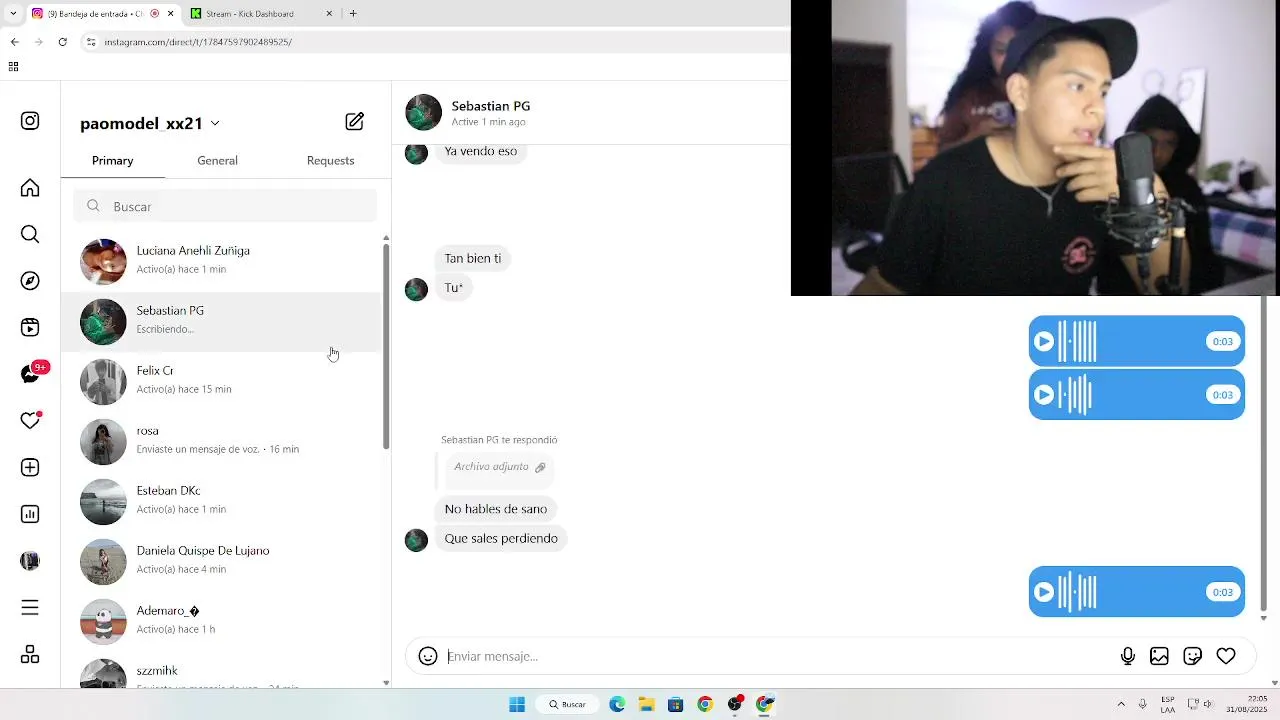Open the Ademaro_ conversation
The width and height of the screenshot is (1280, 720).
220,621
